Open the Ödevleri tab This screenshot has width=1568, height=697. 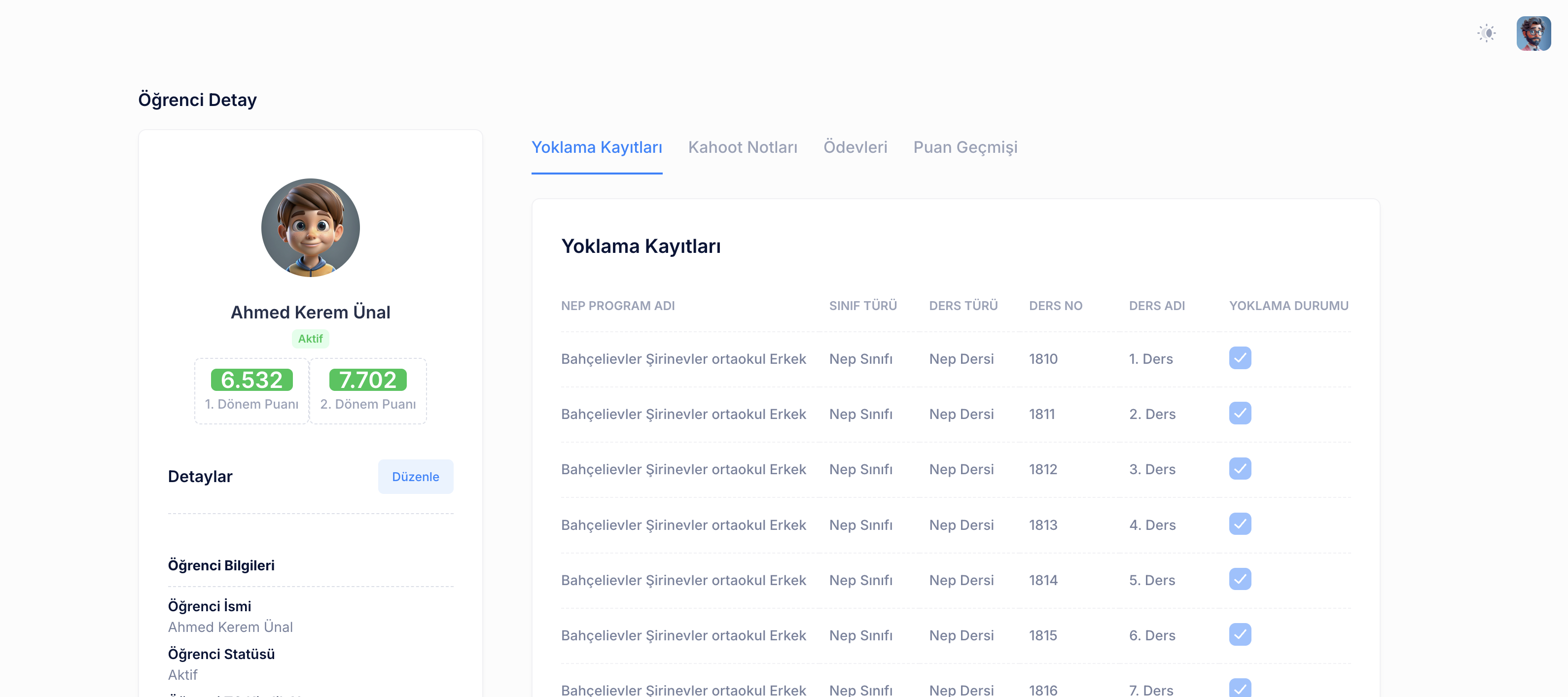pos(855,147)
